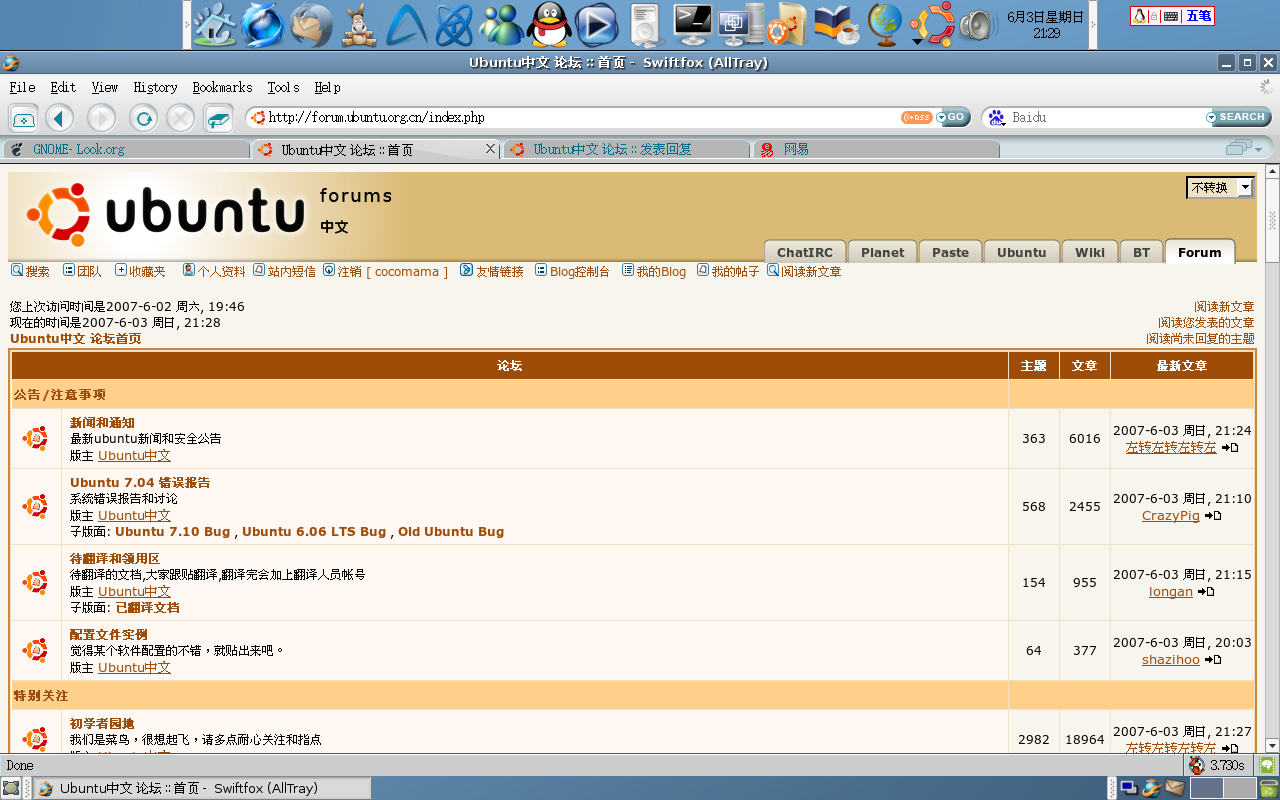Click the shazihoo latest poster link

[1170, 659]
